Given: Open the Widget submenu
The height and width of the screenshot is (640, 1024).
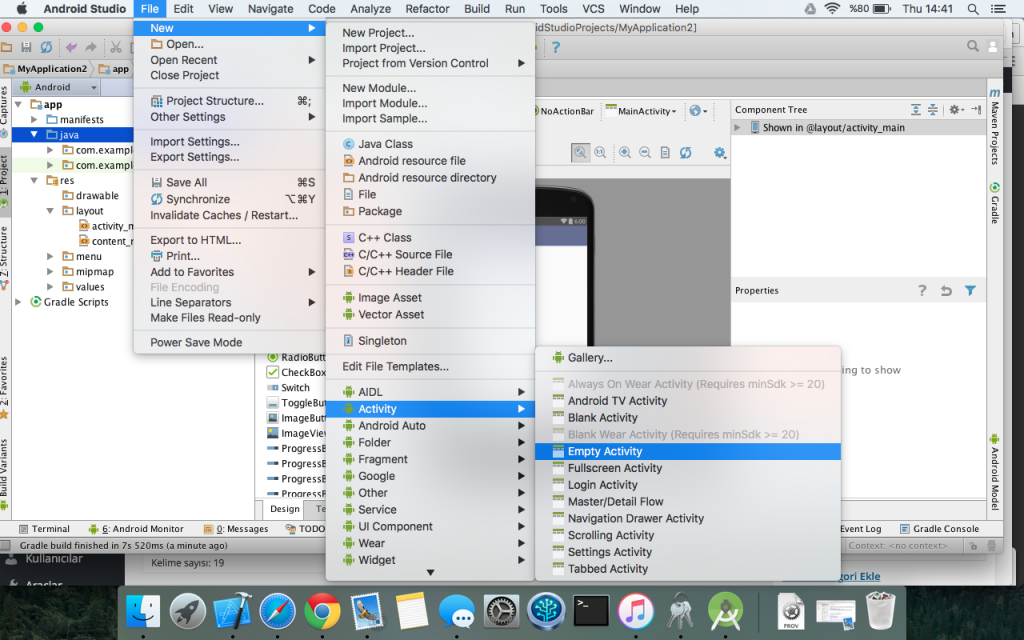Looking at the screenshot, I should coord(430,560).
